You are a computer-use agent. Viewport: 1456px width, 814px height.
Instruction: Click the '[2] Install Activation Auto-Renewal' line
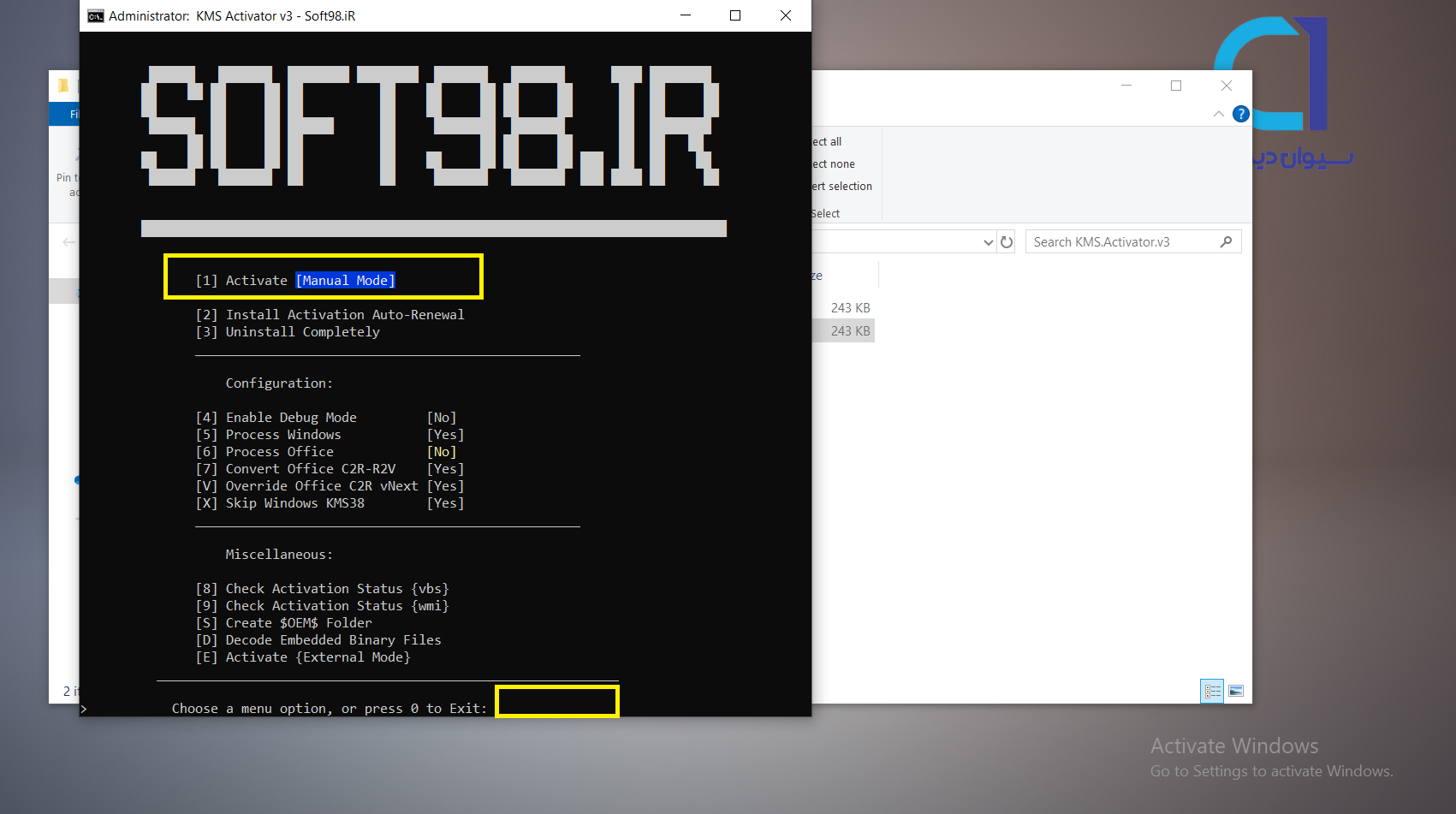330,315
